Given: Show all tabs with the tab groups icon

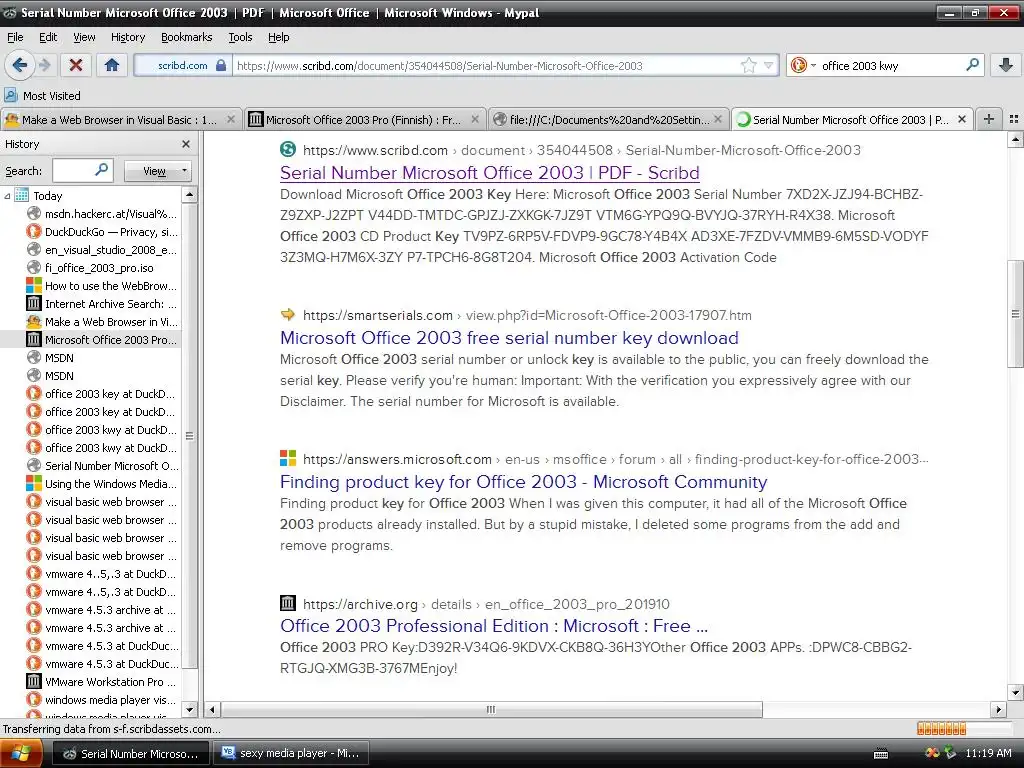Looking at the screenshot, I should pos(1014,119).
